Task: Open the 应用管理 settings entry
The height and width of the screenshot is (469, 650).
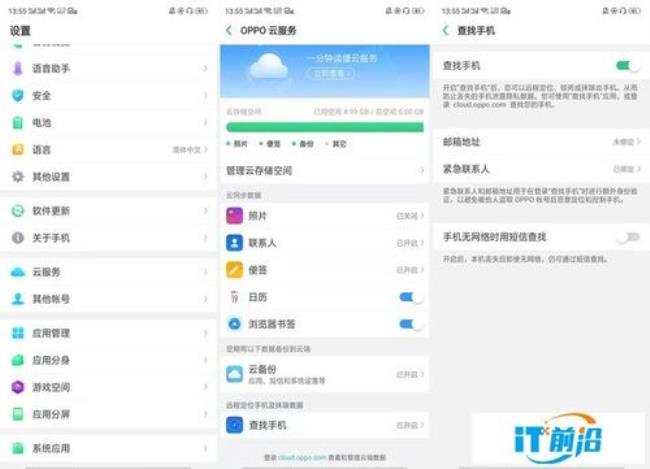Action: [108, 333]
